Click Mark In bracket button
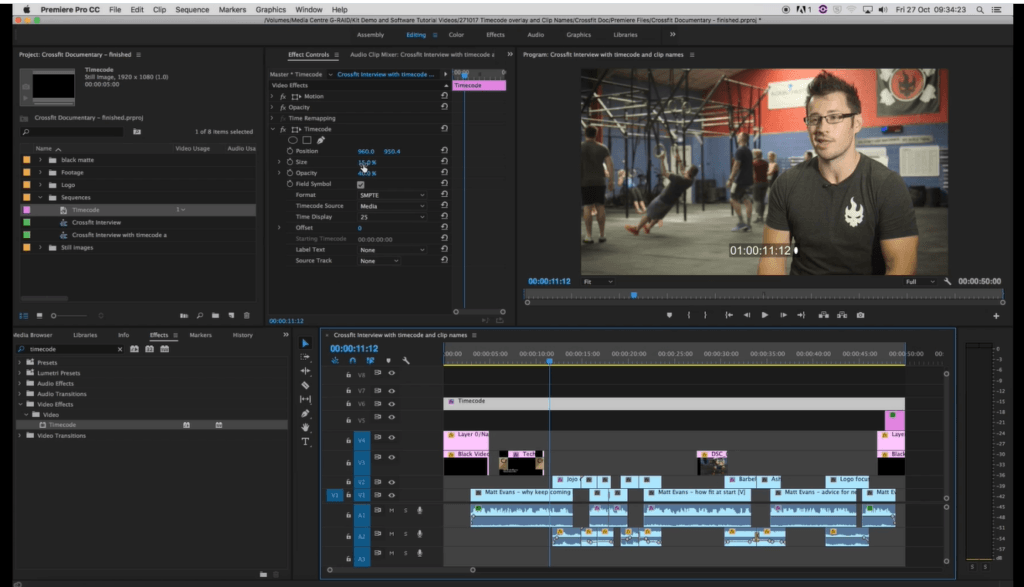 pos(689,315)
